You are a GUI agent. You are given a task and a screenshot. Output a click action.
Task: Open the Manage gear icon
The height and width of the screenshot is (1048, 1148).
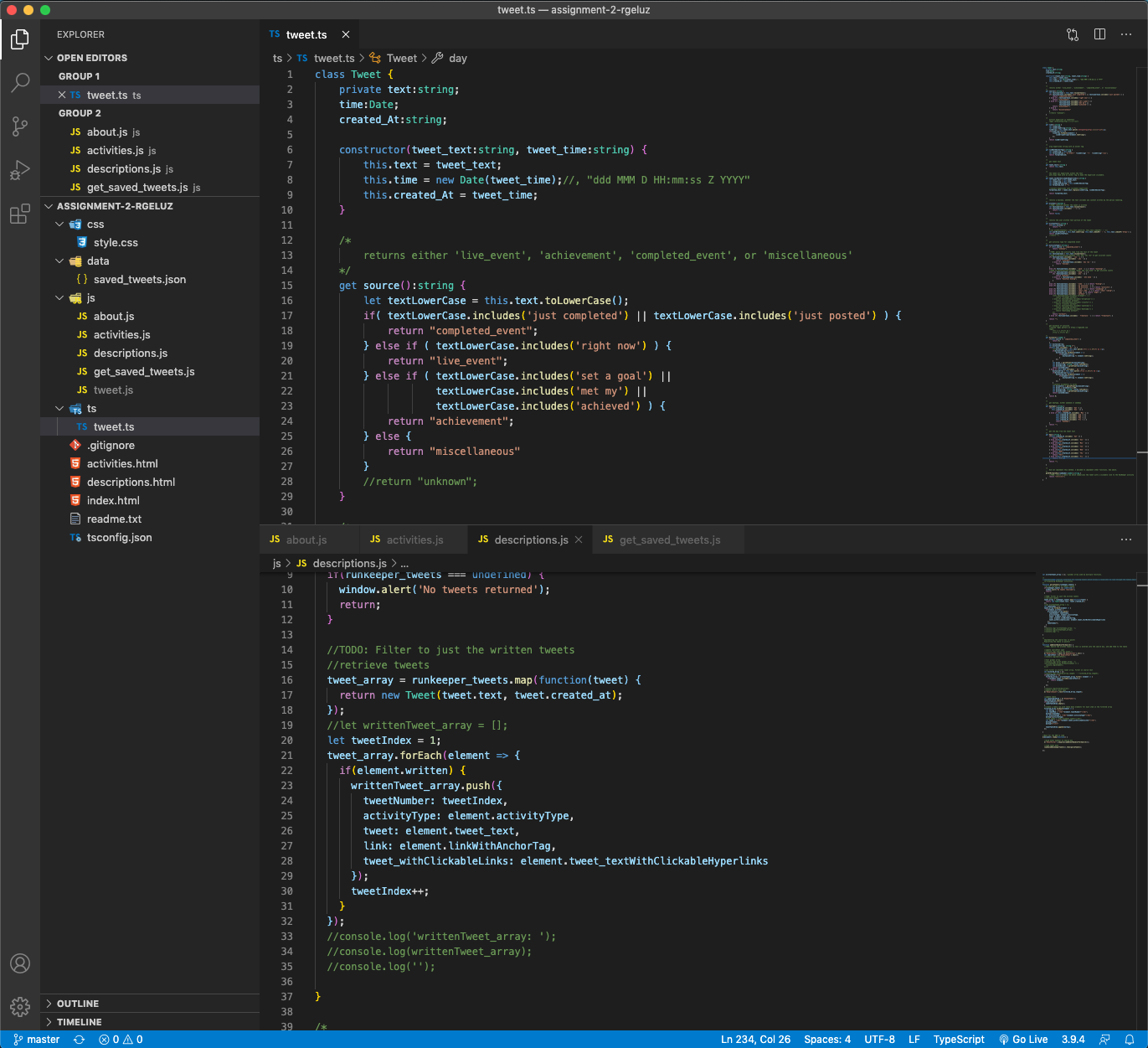point(20,1007)
